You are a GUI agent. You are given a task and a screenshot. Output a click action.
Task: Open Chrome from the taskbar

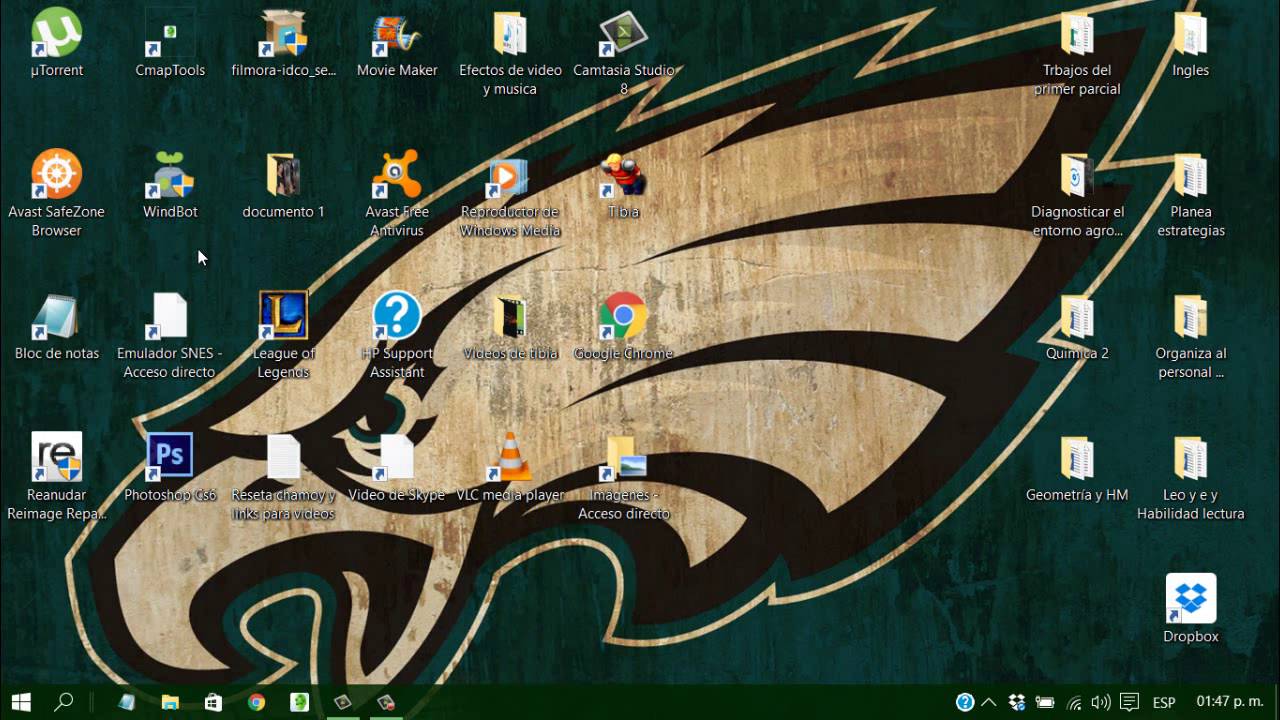click(x=256, y=702)
